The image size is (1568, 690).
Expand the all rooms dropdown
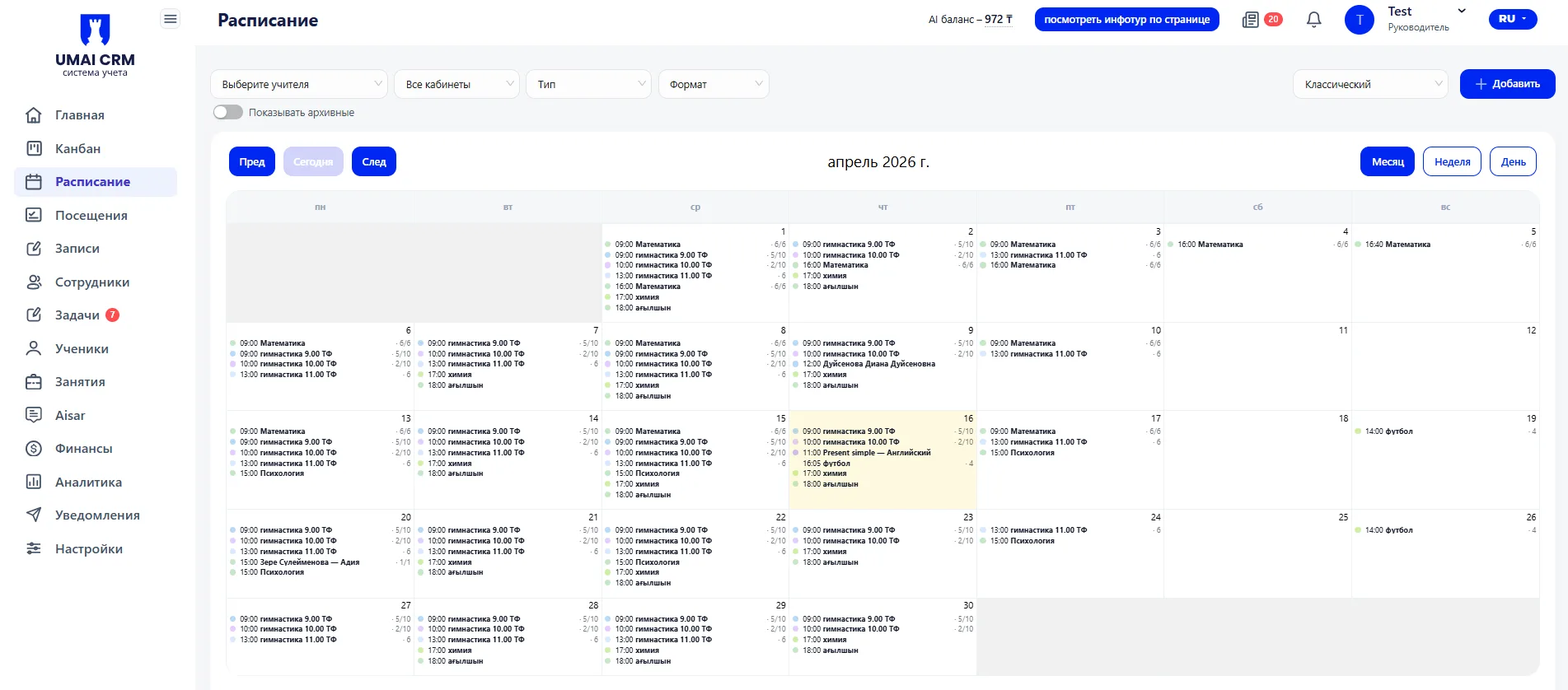[x=456, y=84]
